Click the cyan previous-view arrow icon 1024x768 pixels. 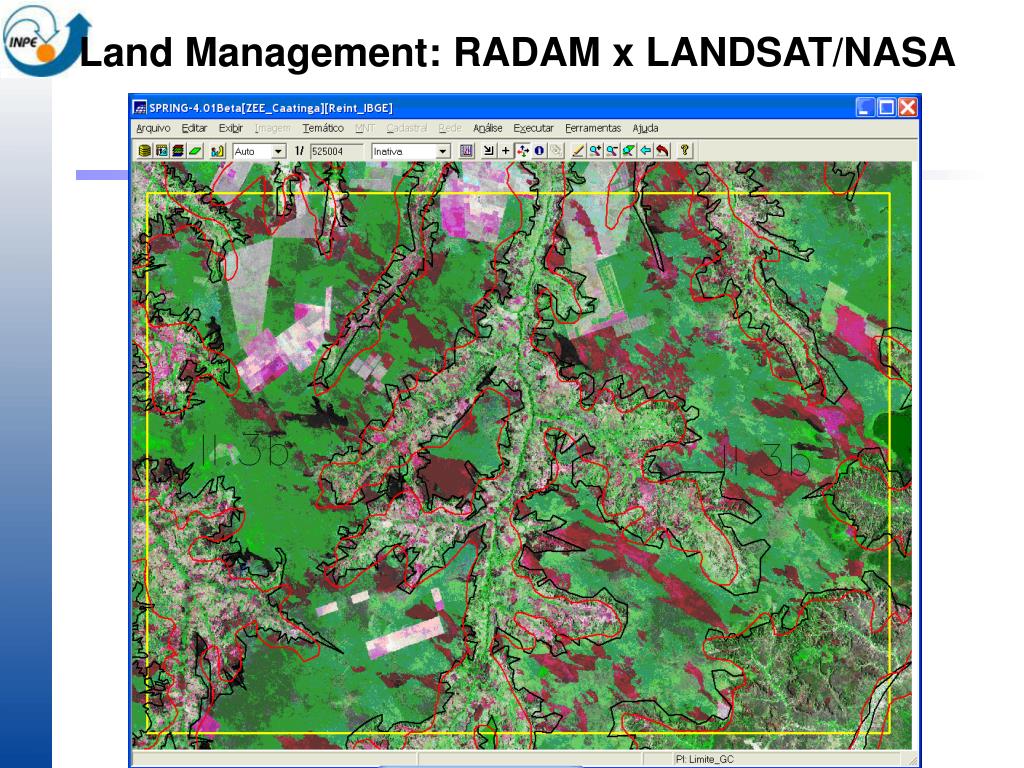click(645, 151)
